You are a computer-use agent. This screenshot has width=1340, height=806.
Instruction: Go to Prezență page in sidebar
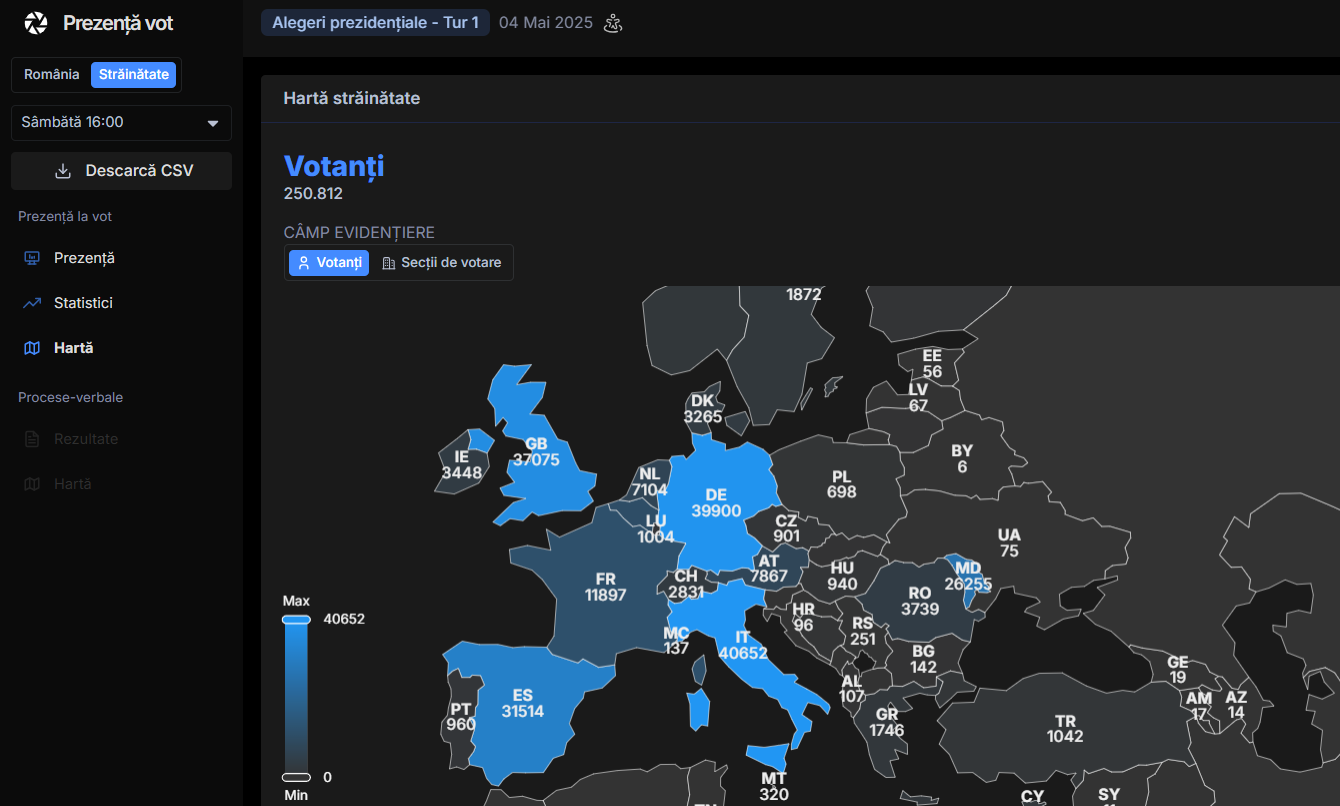coord(84,258)
